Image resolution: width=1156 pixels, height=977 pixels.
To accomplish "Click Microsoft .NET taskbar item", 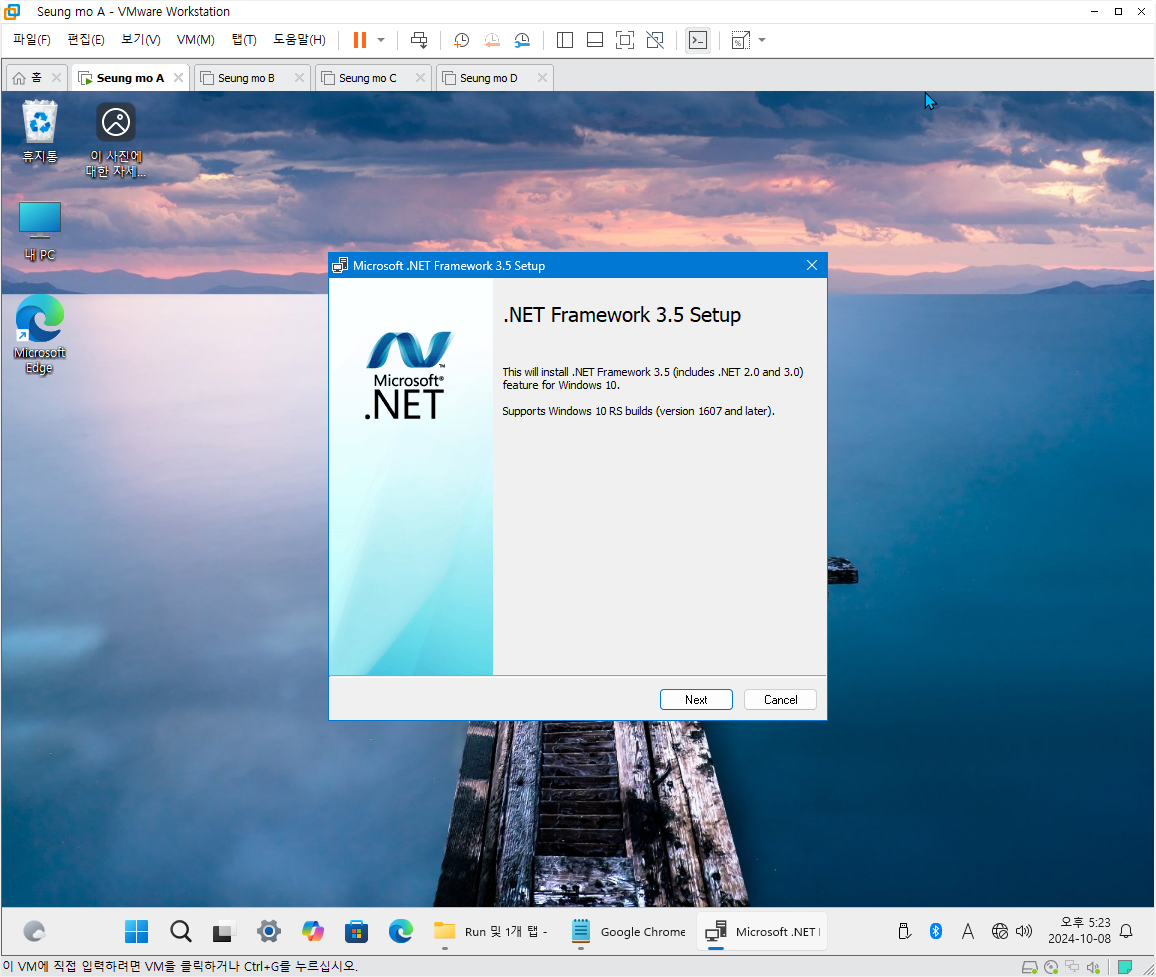I will 762,931.
